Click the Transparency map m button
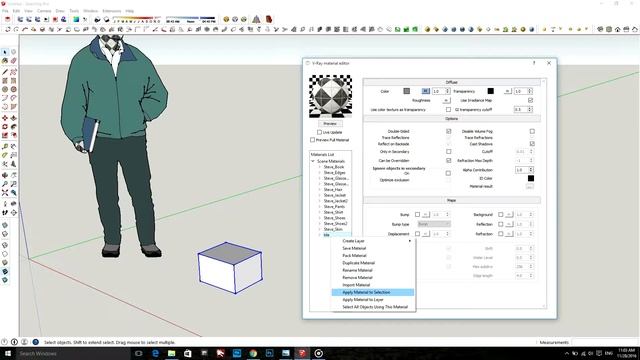The height and width of the screenshot is (360, 640). click(507, 91)
